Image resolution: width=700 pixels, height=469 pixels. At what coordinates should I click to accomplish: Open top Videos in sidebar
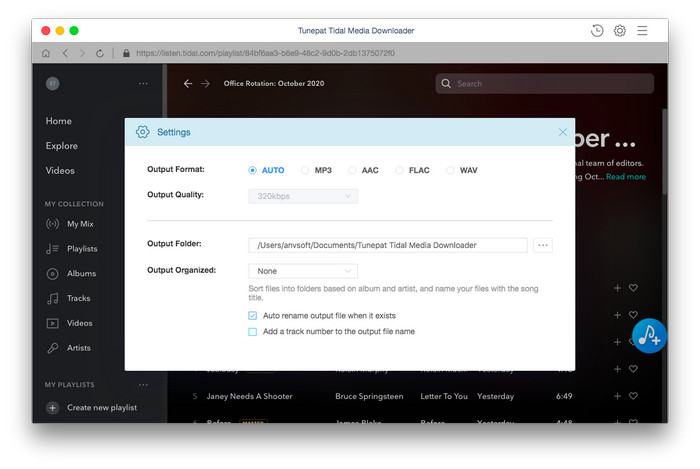click(x=60, y=171)
